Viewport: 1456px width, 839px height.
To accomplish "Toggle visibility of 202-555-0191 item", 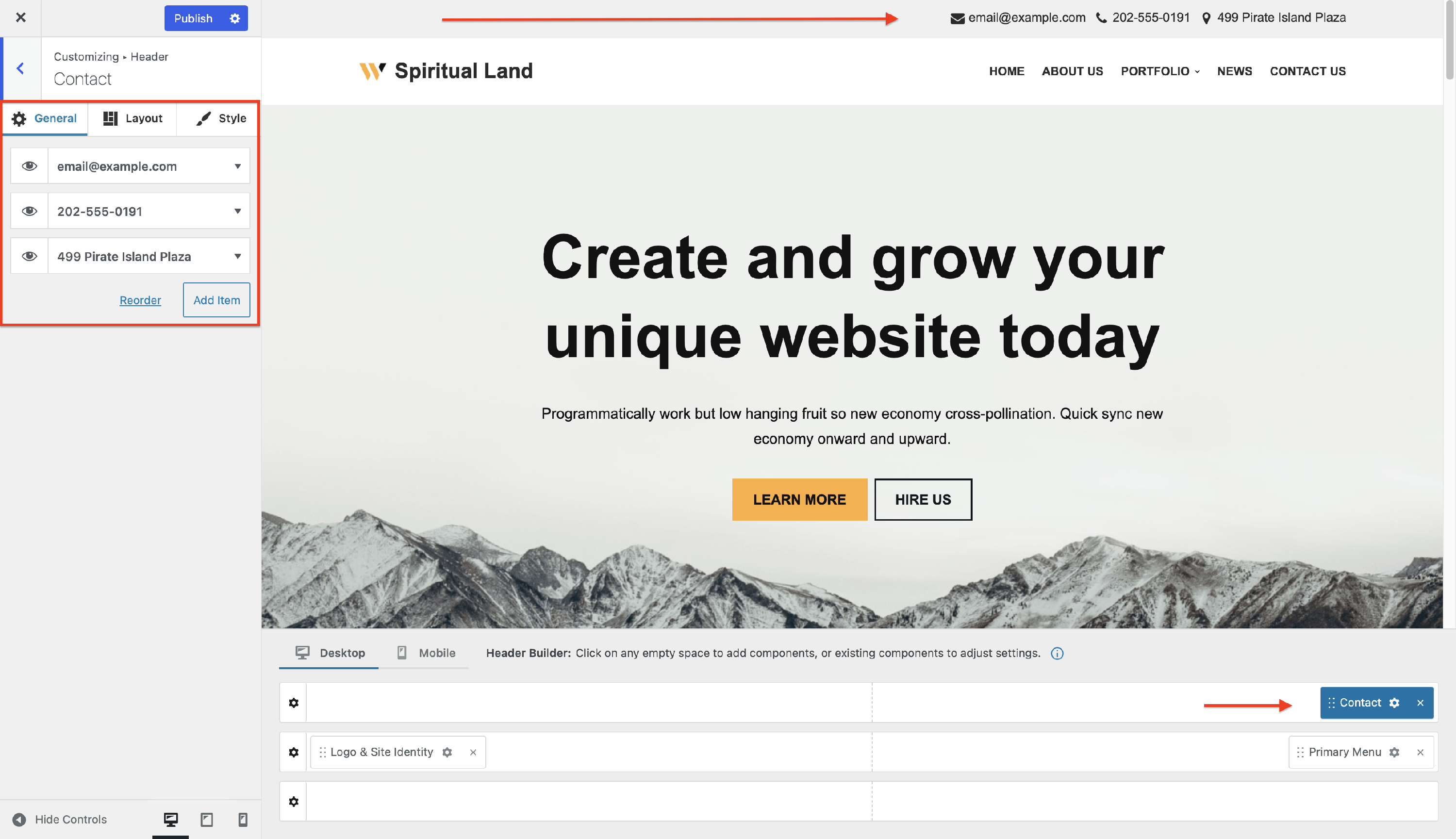I will point(30,212).
